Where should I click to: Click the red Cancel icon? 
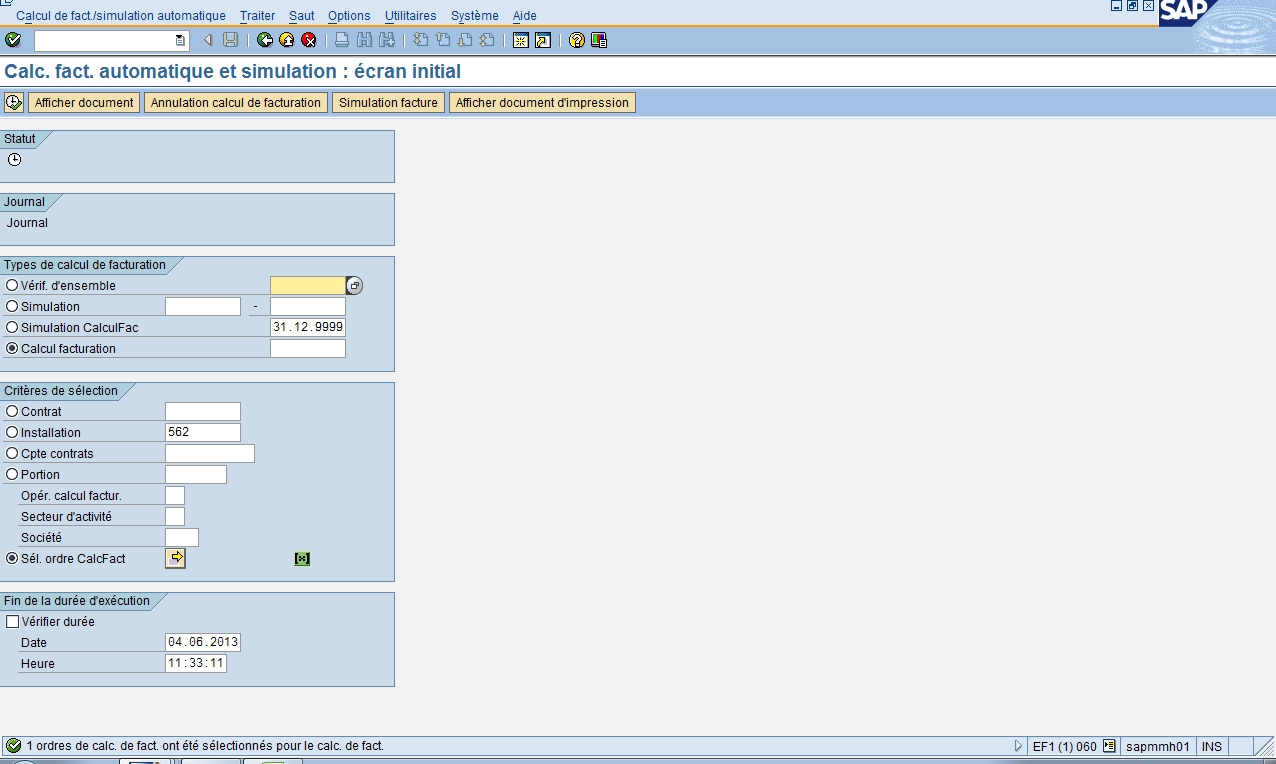309,40
